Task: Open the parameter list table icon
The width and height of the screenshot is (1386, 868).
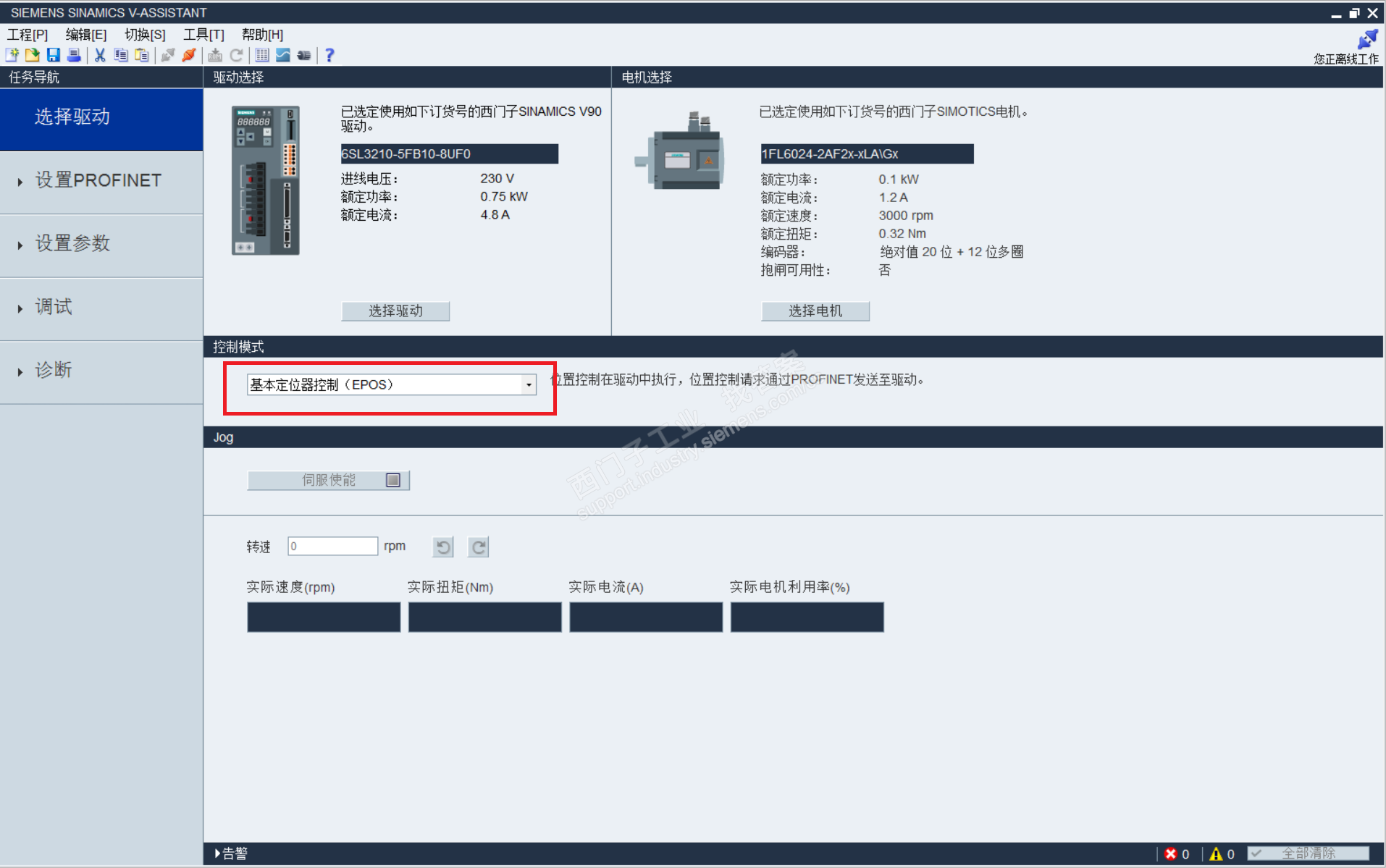Action: coord(262,55)
